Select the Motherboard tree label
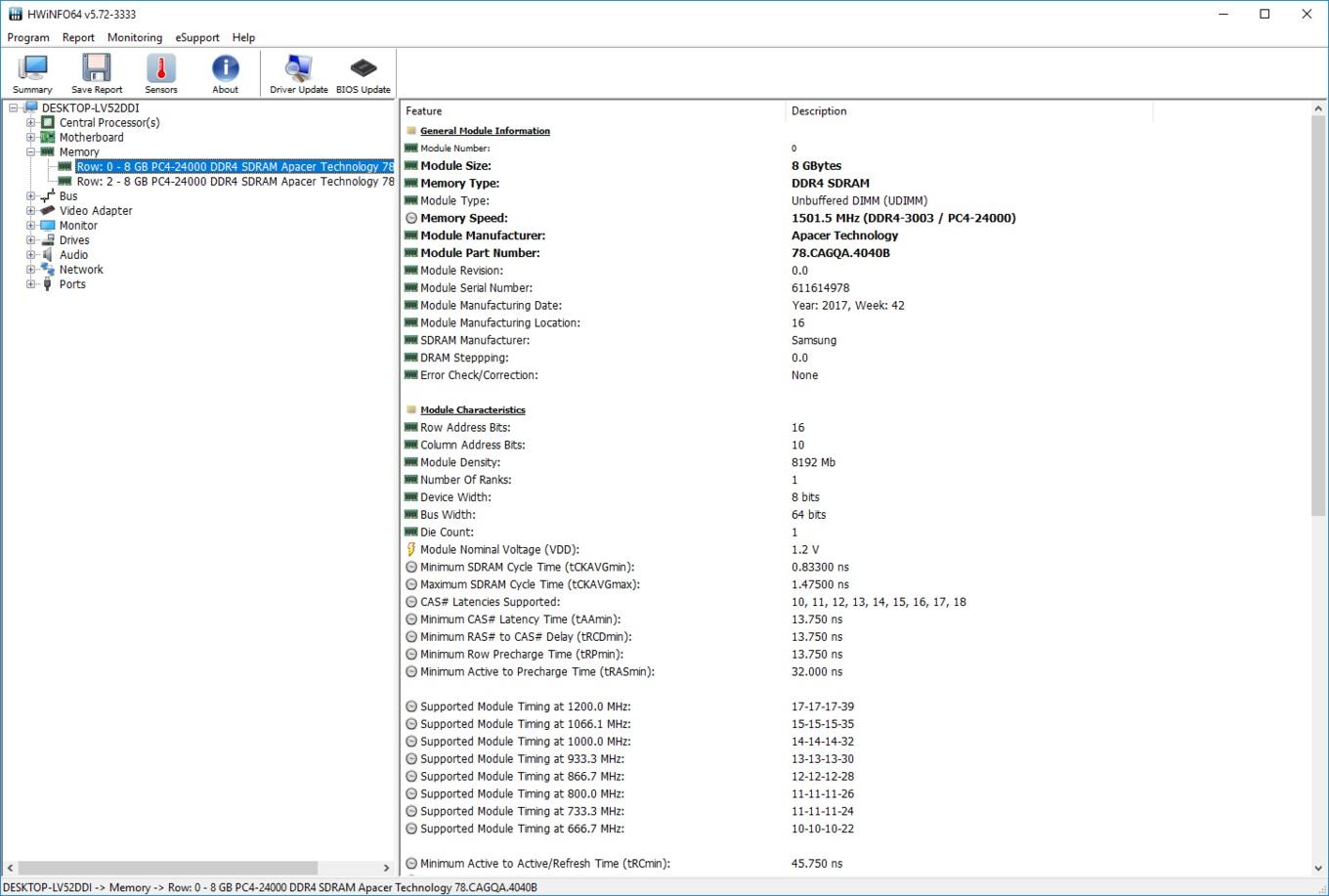 [x=91, y=138]
